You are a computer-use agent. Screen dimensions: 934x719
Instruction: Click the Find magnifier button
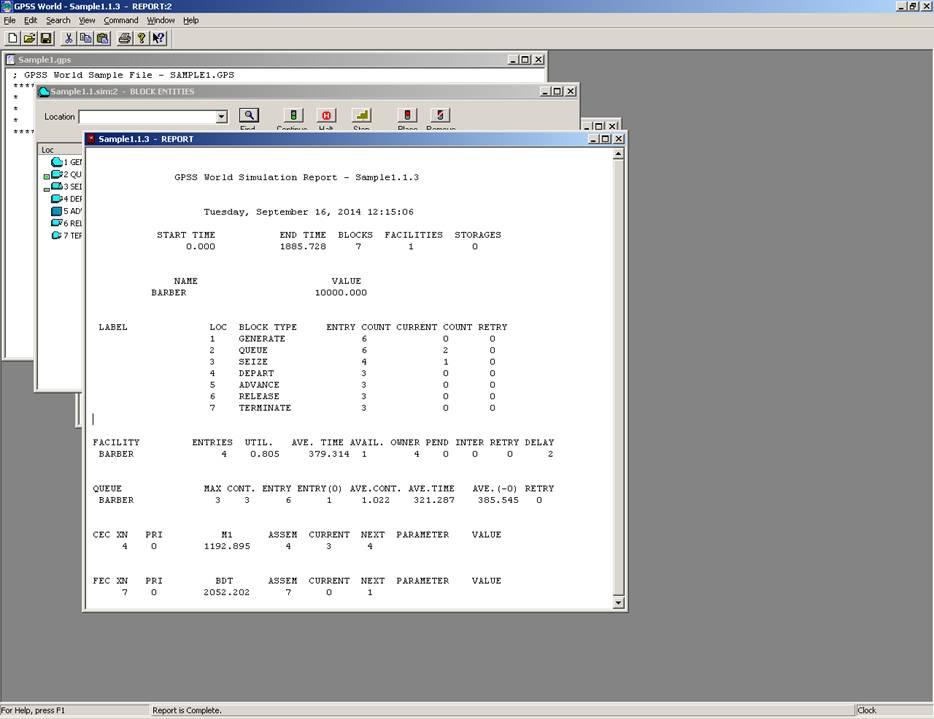[248, 116]
